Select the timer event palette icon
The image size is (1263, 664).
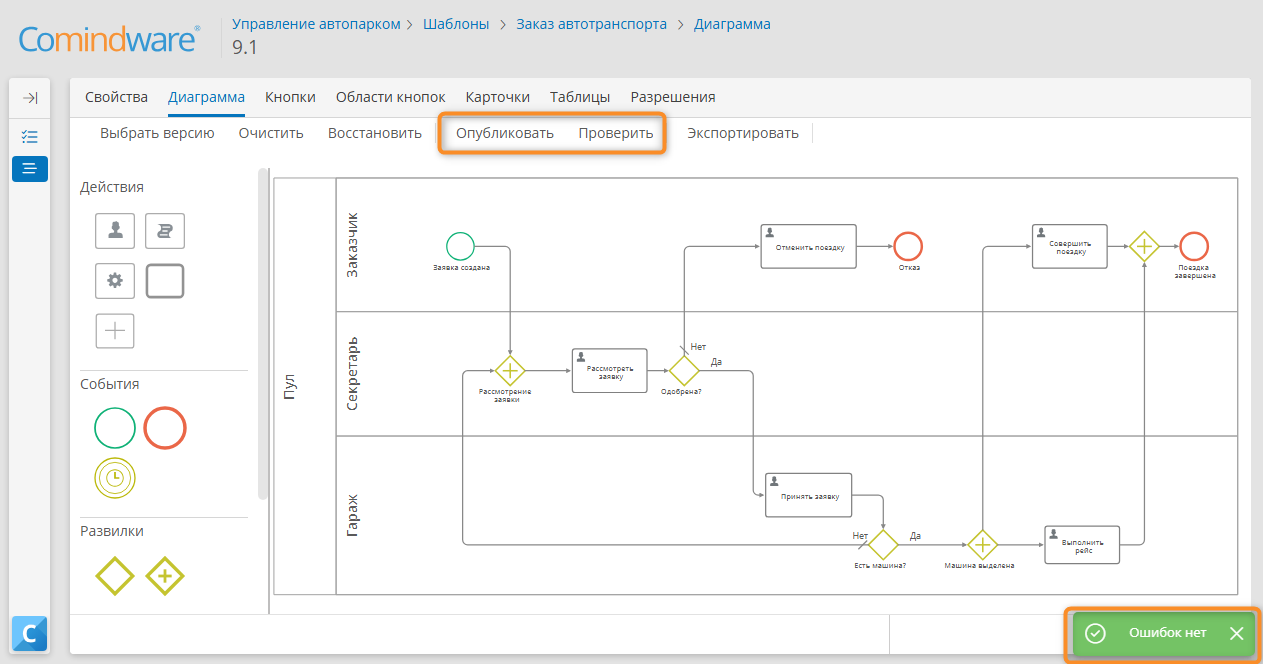[115, 478]
